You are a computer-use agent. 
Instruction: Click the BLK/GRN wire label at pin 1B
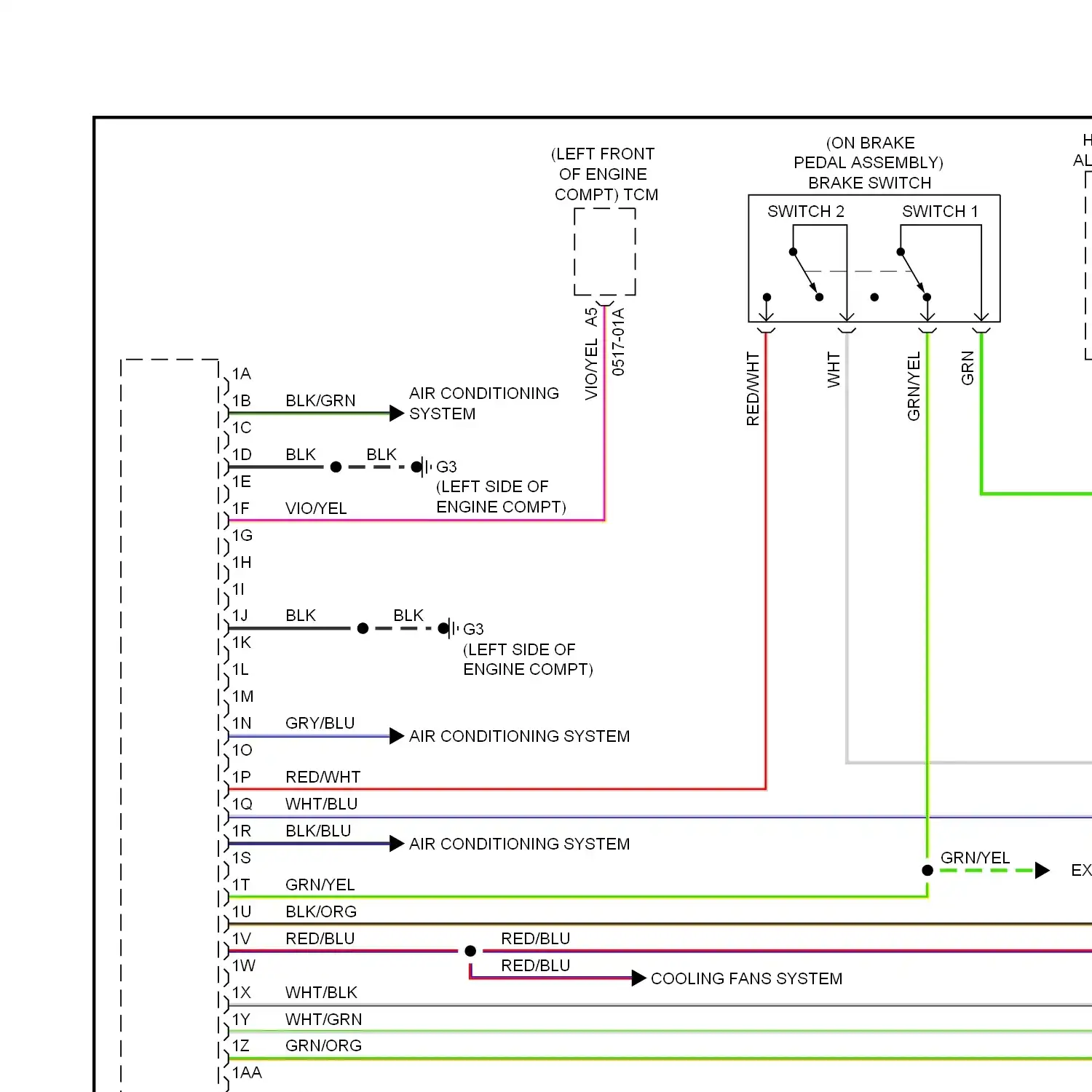point(320,400)
